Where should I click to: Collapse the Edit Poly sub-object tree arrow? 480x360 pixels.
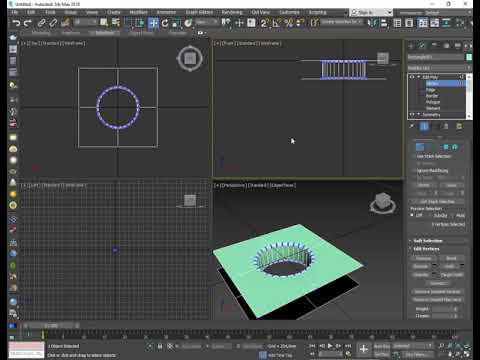click(x=418, y=77)
